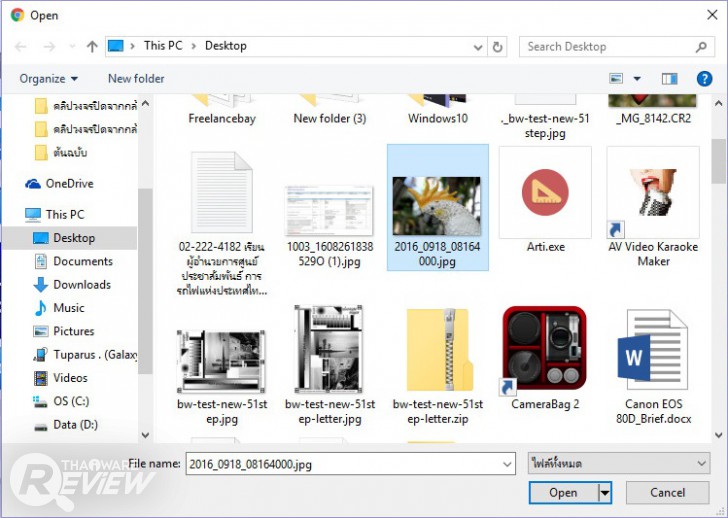Open Tuparus Galaxy device in sidebar
728x518 pixels.
coord(85,355)
